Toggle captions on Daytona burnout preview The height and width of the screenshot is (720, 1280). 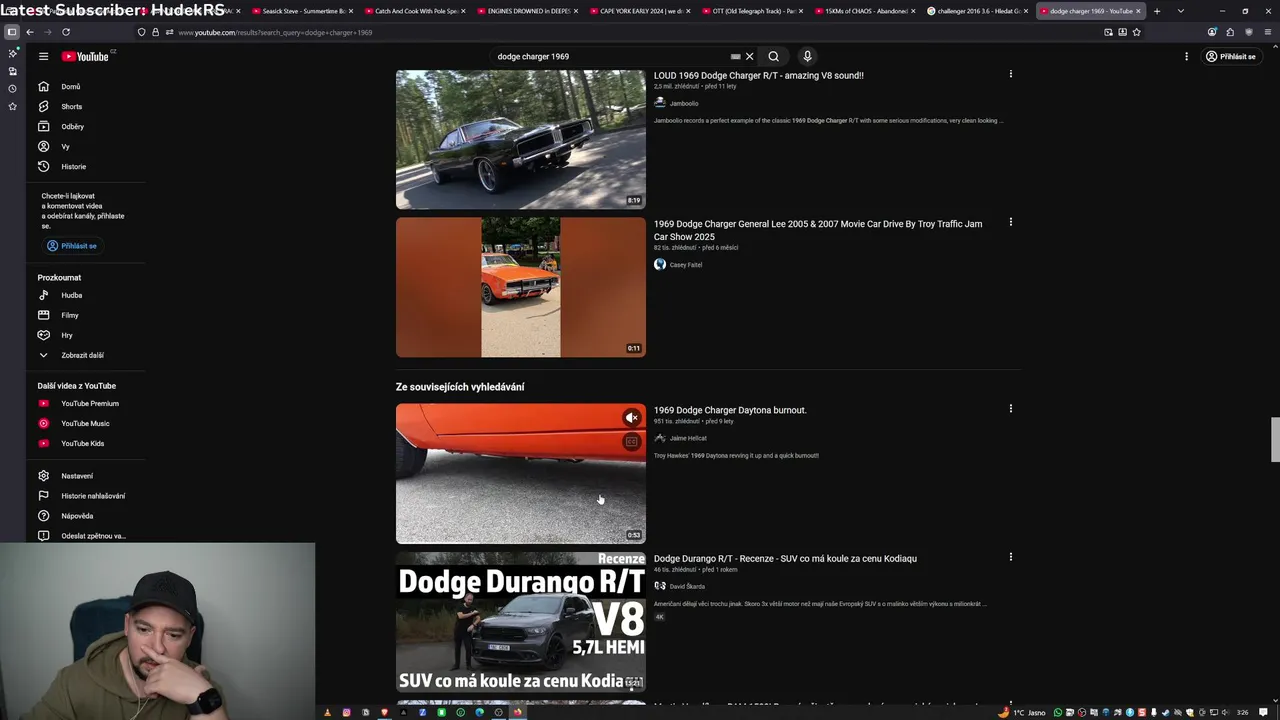click(632, 442)
